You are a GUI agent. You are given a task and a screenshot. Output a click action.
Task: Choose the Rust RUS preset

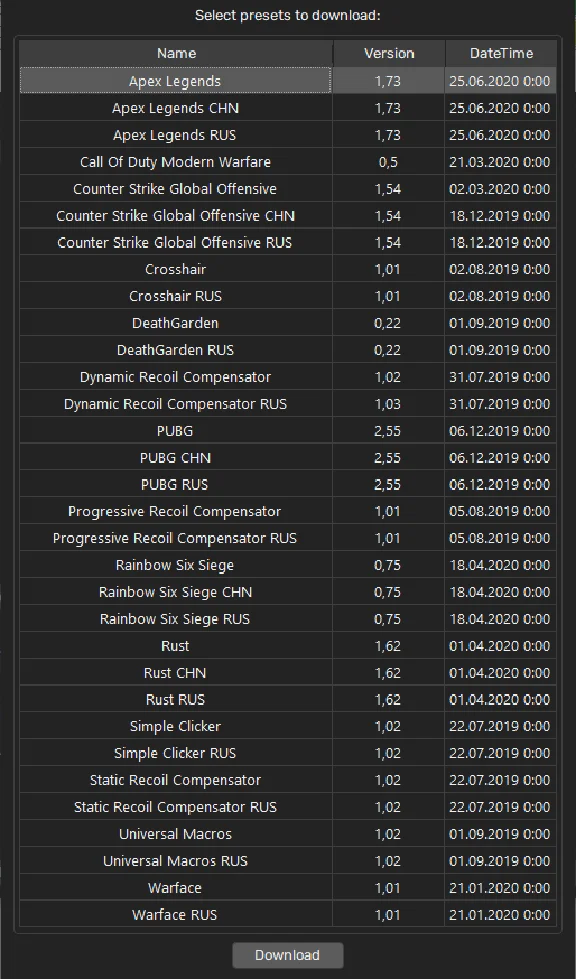point(288,699)
